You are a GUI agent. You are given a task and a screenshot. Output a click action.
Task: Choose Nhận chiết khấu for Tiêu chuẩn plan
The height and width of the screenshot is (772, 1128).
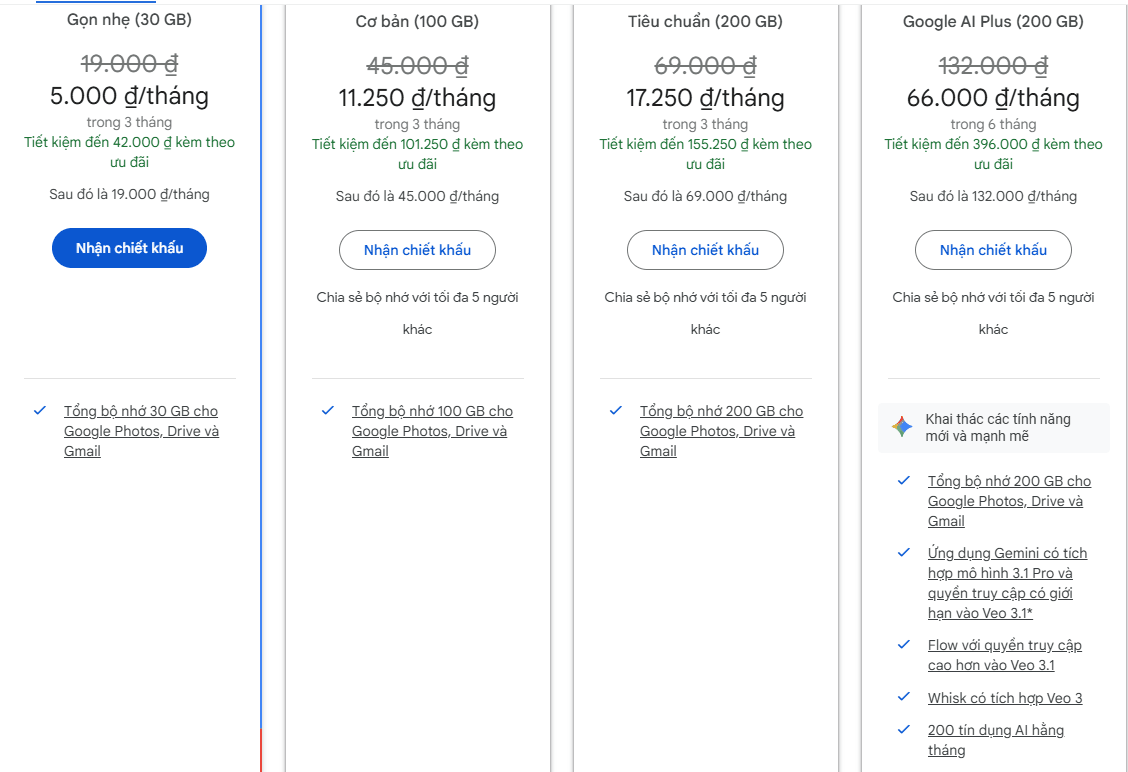coord(705,250)
